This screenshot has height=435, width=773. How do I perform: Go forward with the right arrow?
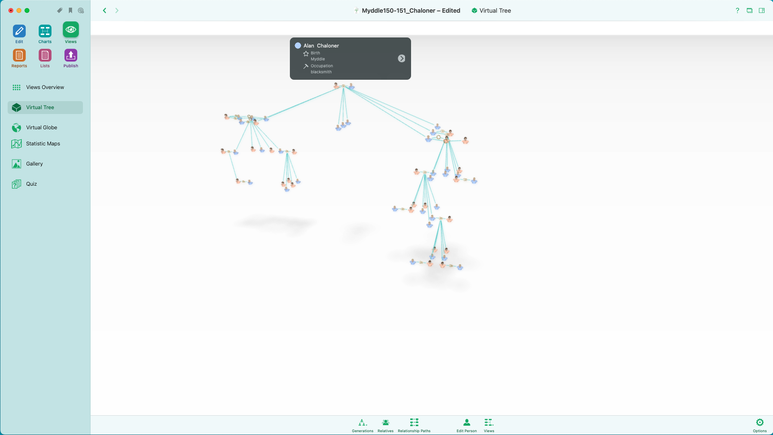click(x=117, y=10)
